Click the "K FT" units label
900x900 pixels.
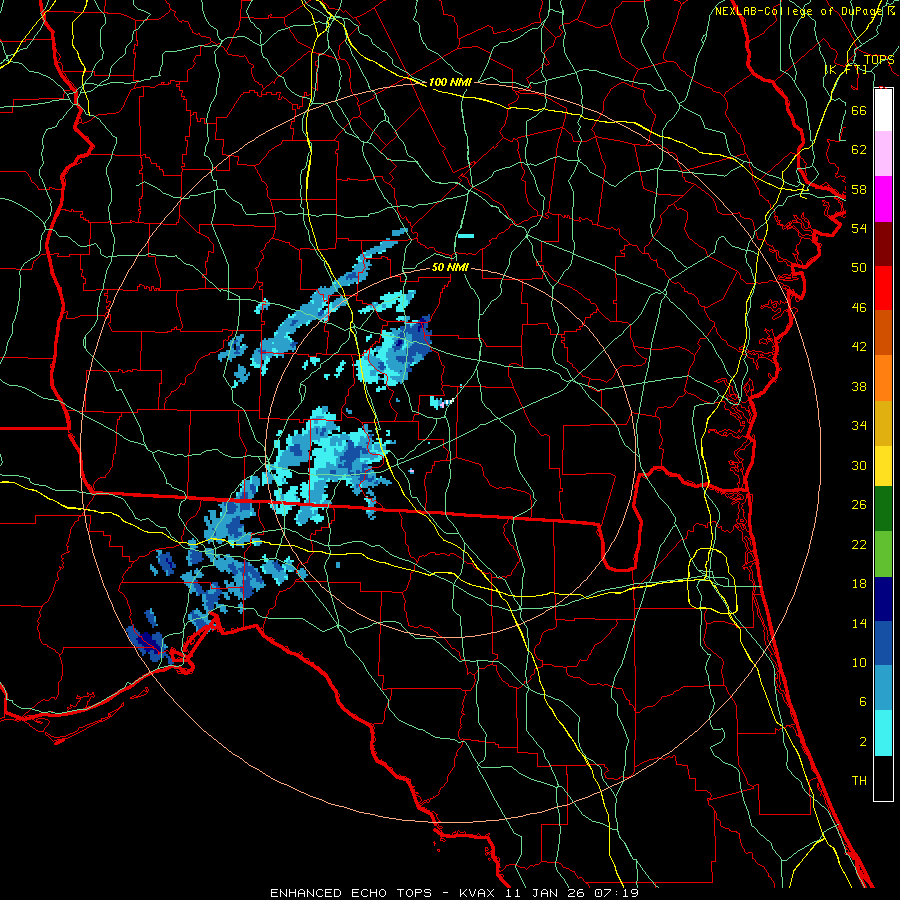pyautogui.click(x=845, y=70)
